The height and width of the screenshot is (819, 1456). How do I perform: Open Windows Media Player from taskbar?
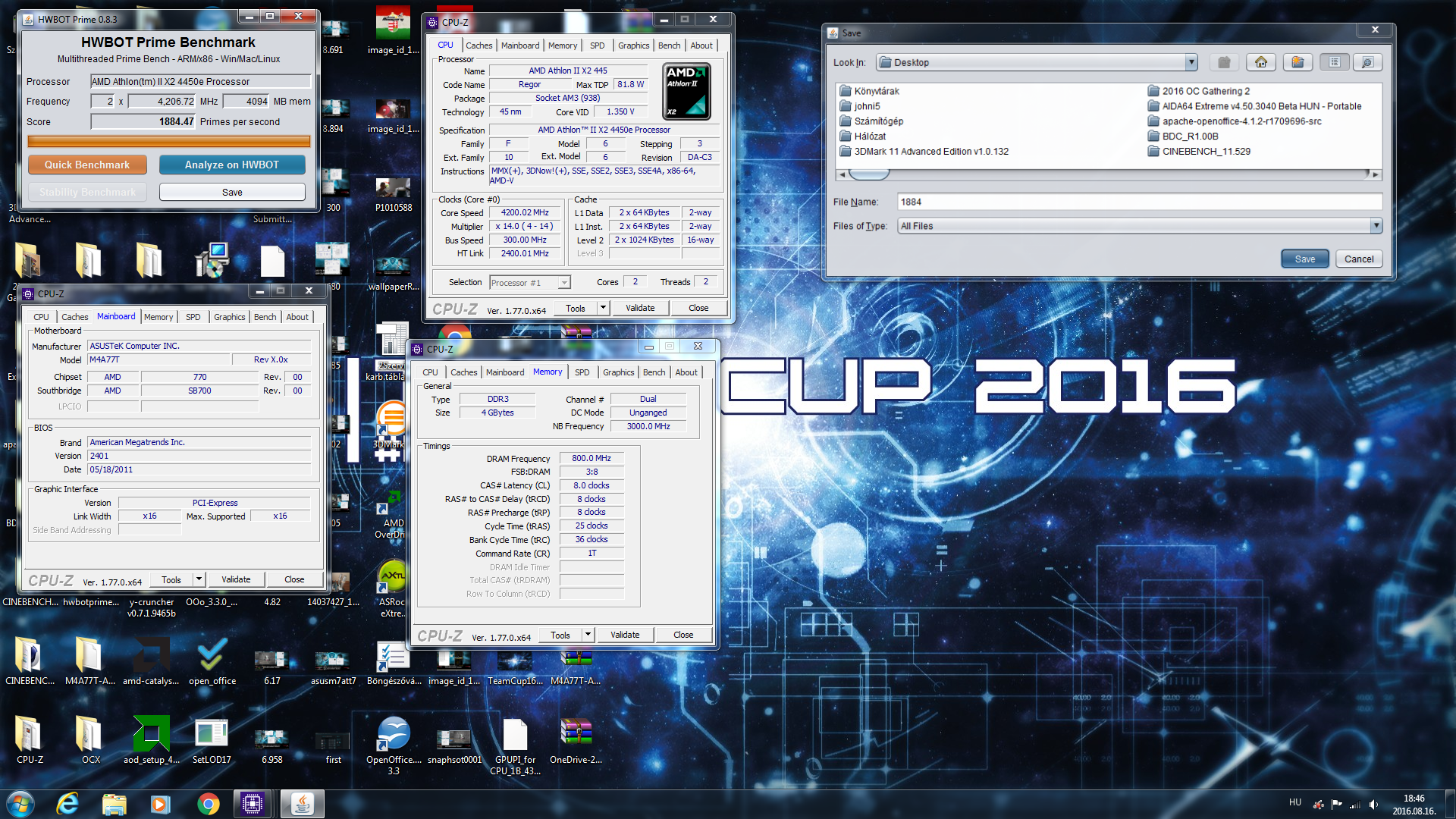160,804
